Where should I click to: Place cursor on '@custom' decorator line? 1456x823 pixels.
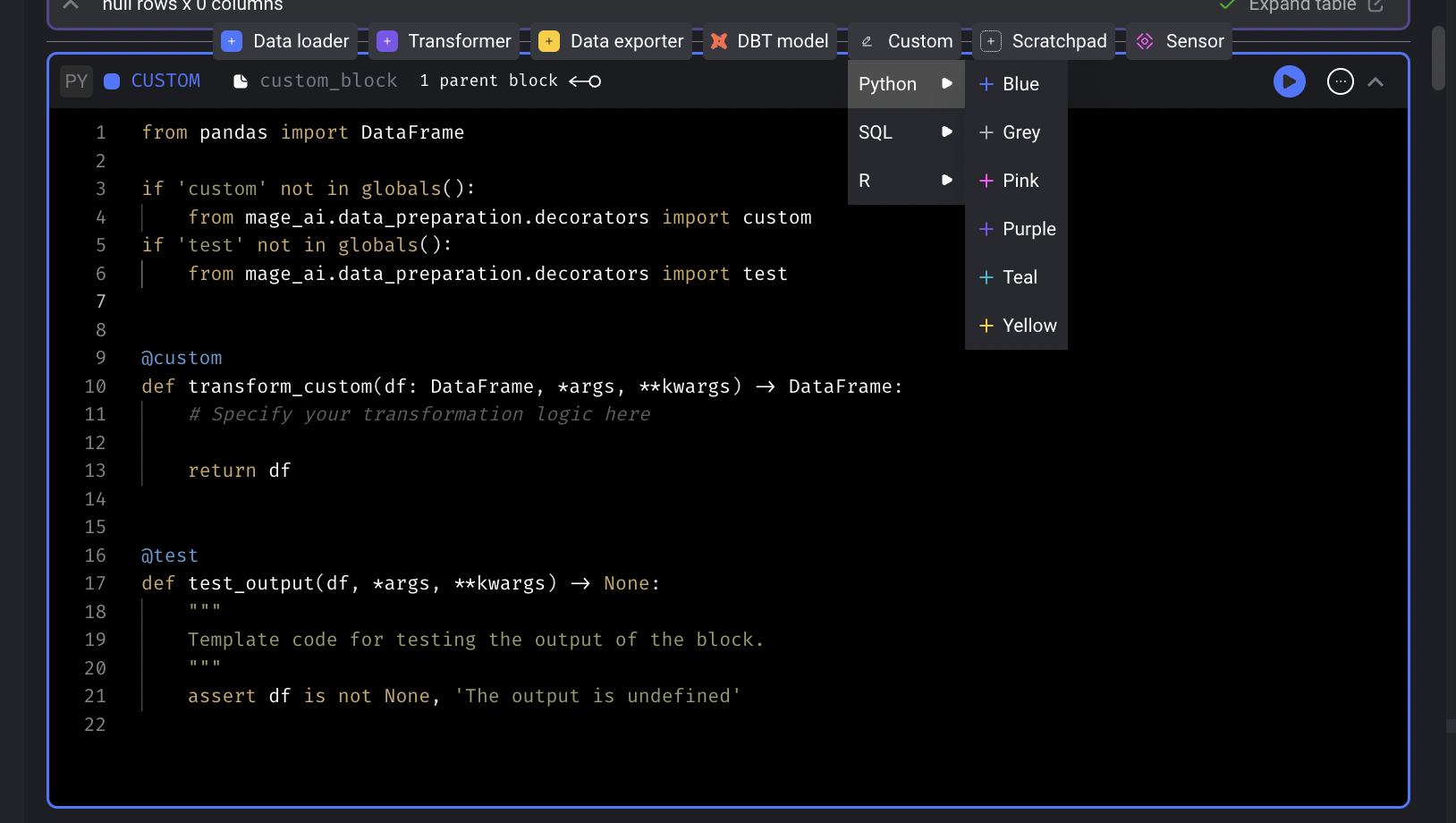[x=182, y=358]
